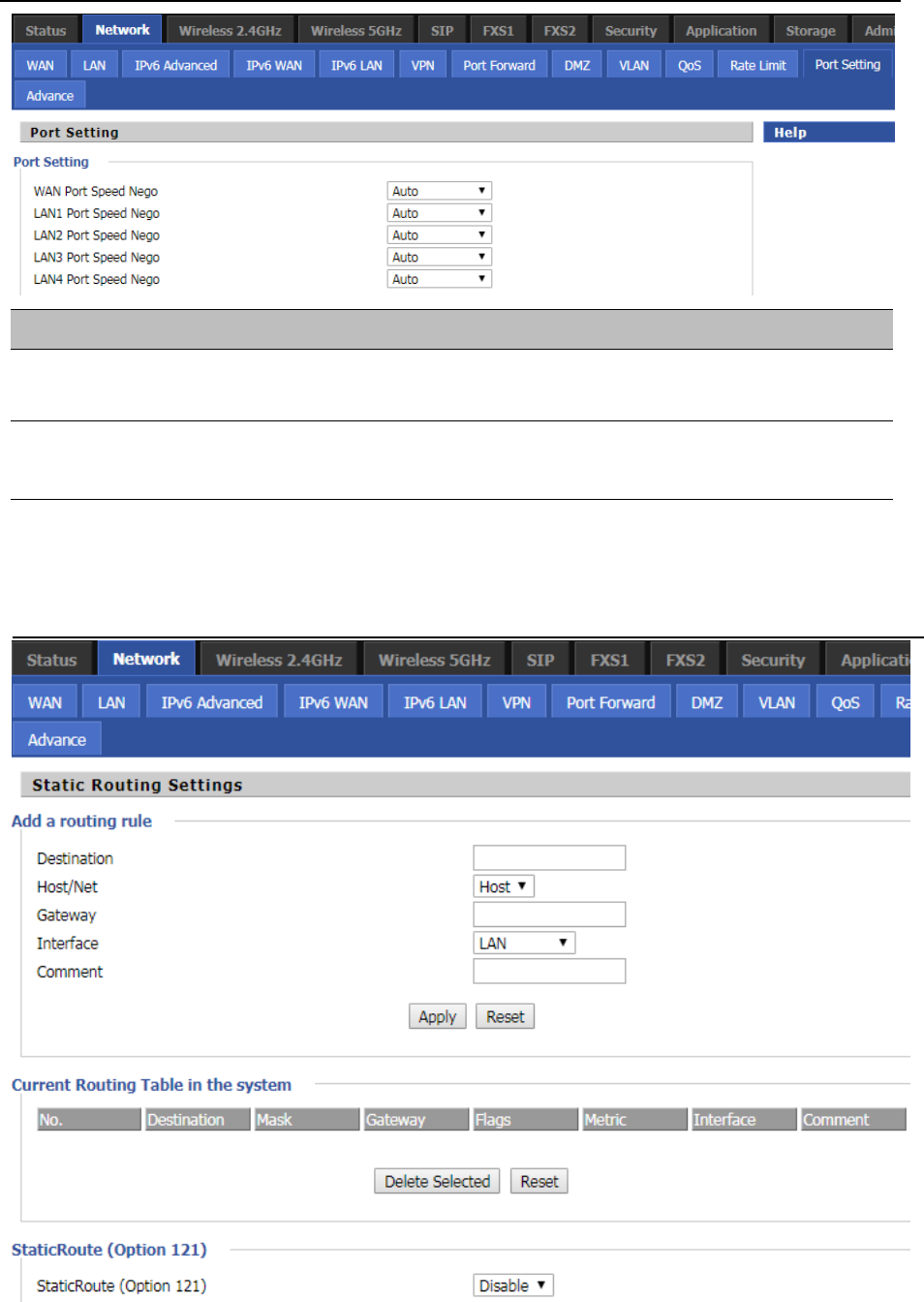Image resolution: width=924 pixels, height=1302 pixels.
Task: Click the Destination column header
Action: click(x=198, y=1120)
